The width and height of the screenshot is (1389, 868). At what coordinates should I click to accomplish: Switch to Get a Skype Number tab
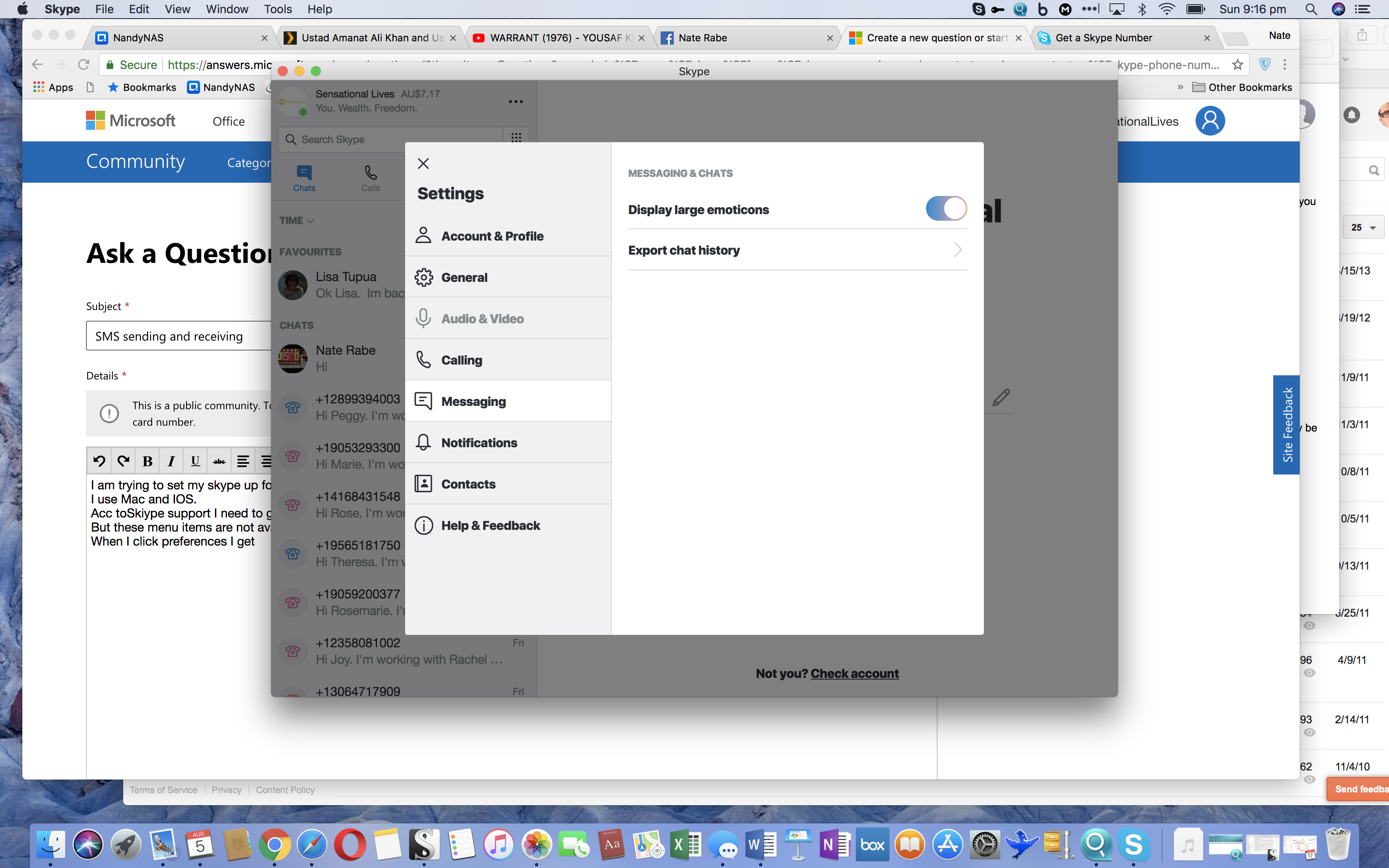point(1124,38)
